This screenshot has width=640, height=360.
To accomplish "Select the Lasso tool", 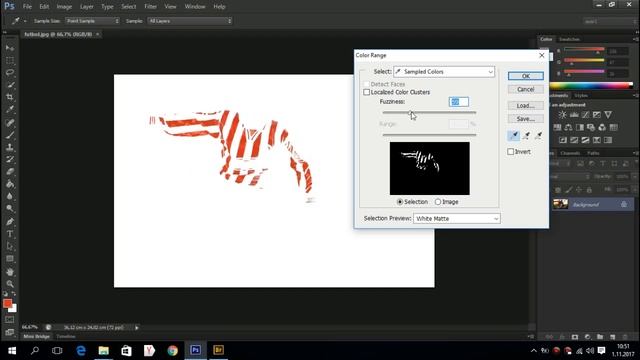I will tap(10, 73).
